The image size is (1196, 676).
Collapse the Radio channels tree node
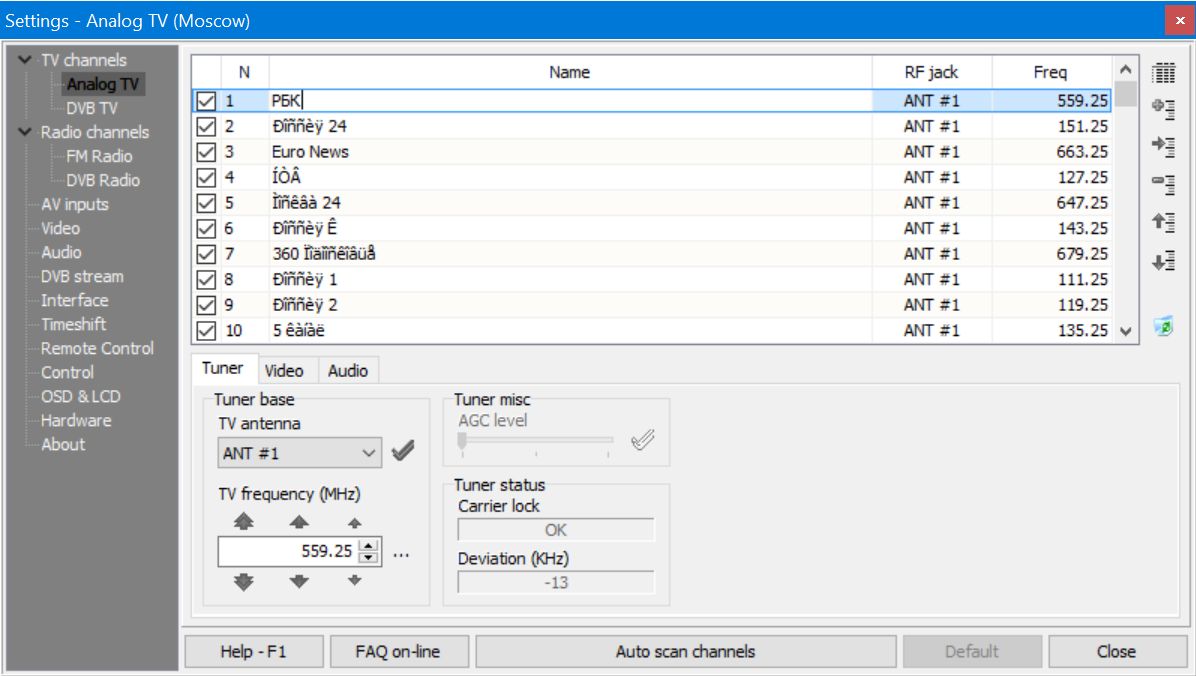24,133
